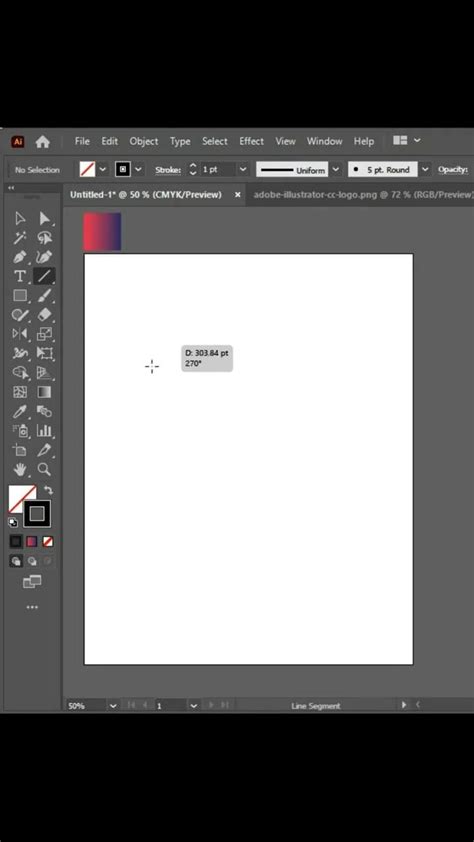Switch to adobe-illustrator-cc-logo.png tab
Viewport: 474px width, 842px height.
tap(362, 194)
